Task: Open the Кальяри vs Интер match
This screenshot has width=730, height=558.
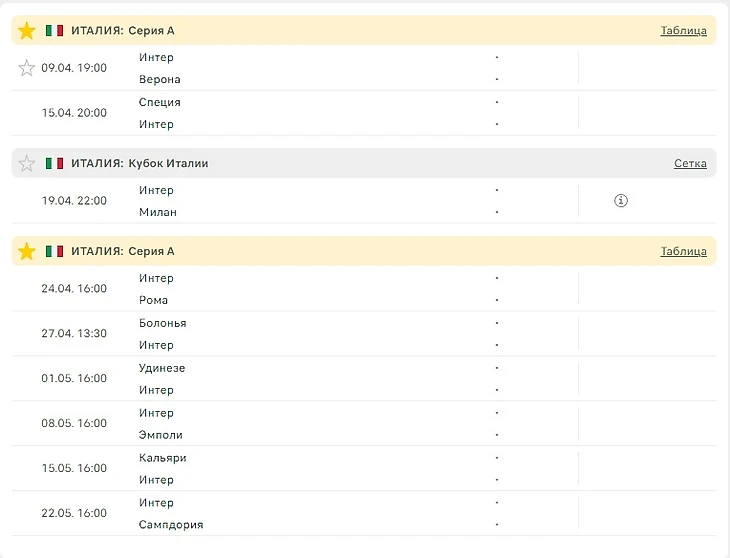Action: pyautogui.click(x=300, y=469)
